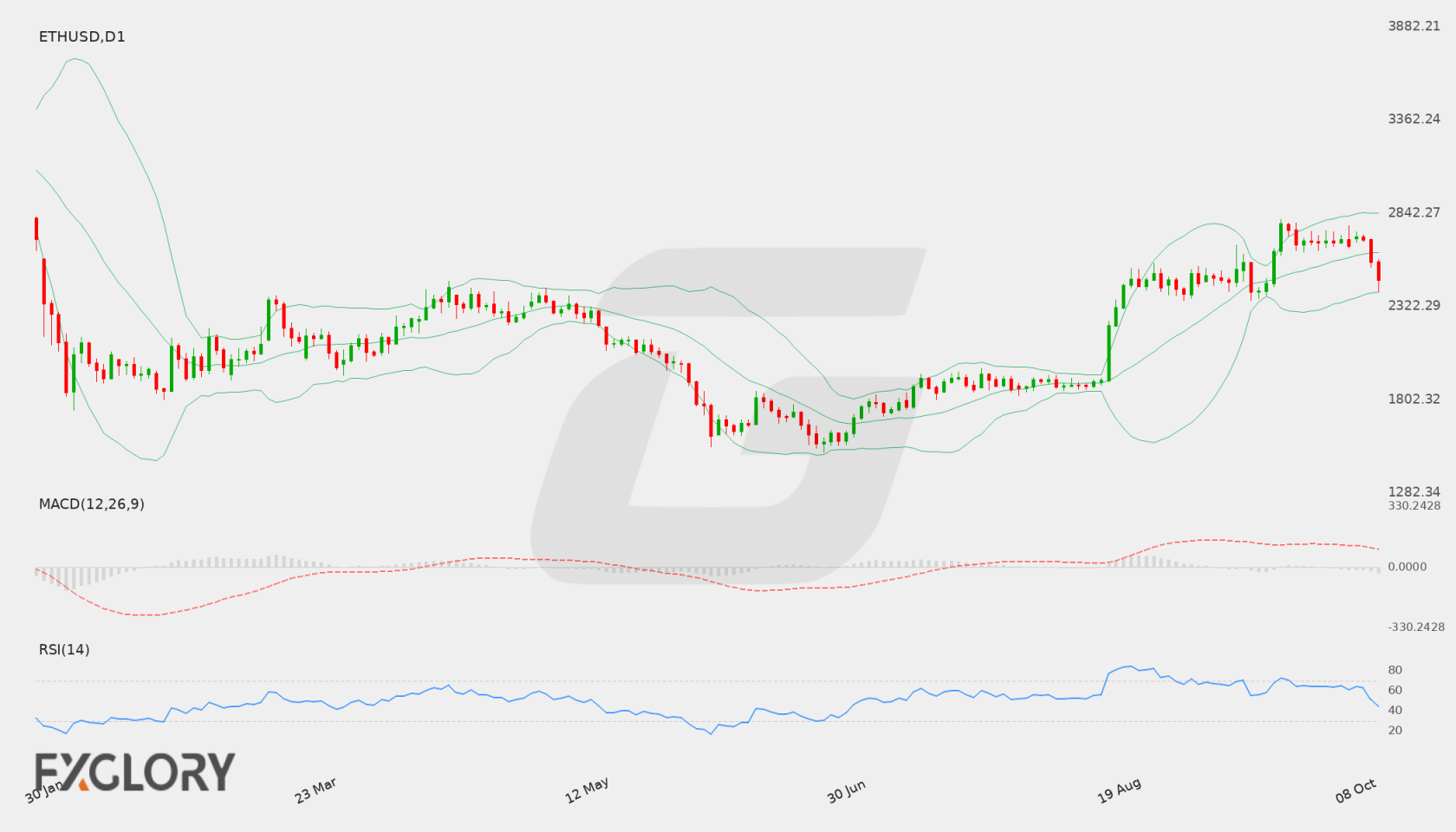1456x832 pixels.
Task: Click the 23 Mar date label
Action: [x=315, y=790]
